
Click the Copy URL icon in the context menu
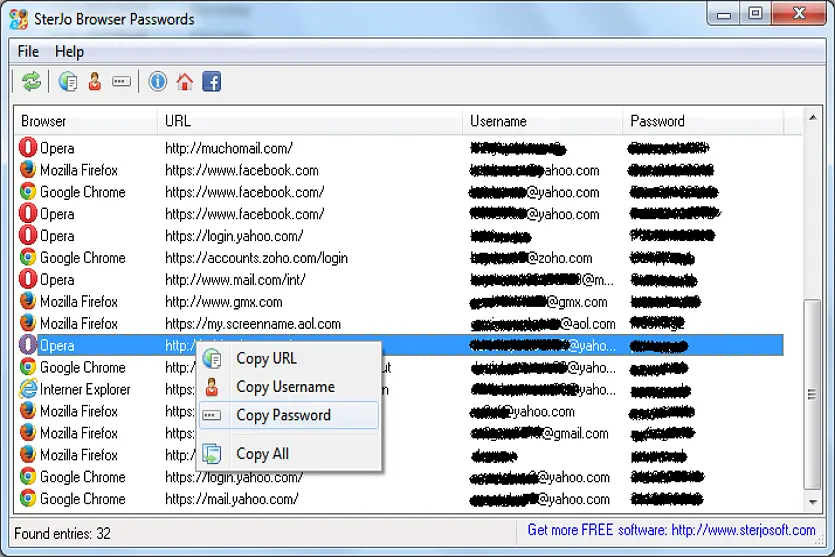click(212, 358)
